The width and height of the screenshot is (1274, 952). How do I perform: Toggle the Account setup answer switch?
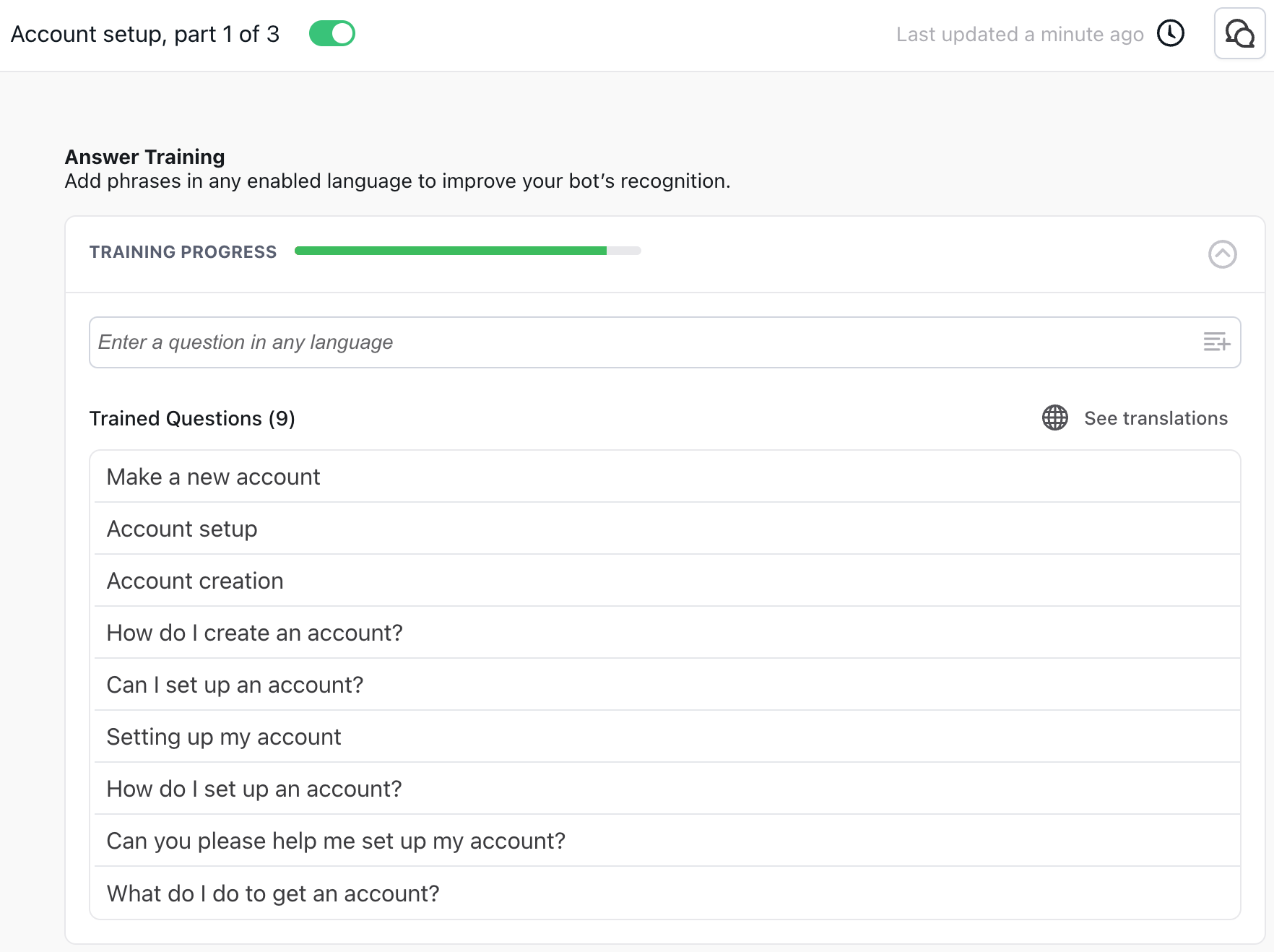pyautogui.click(x=332, y=33)
